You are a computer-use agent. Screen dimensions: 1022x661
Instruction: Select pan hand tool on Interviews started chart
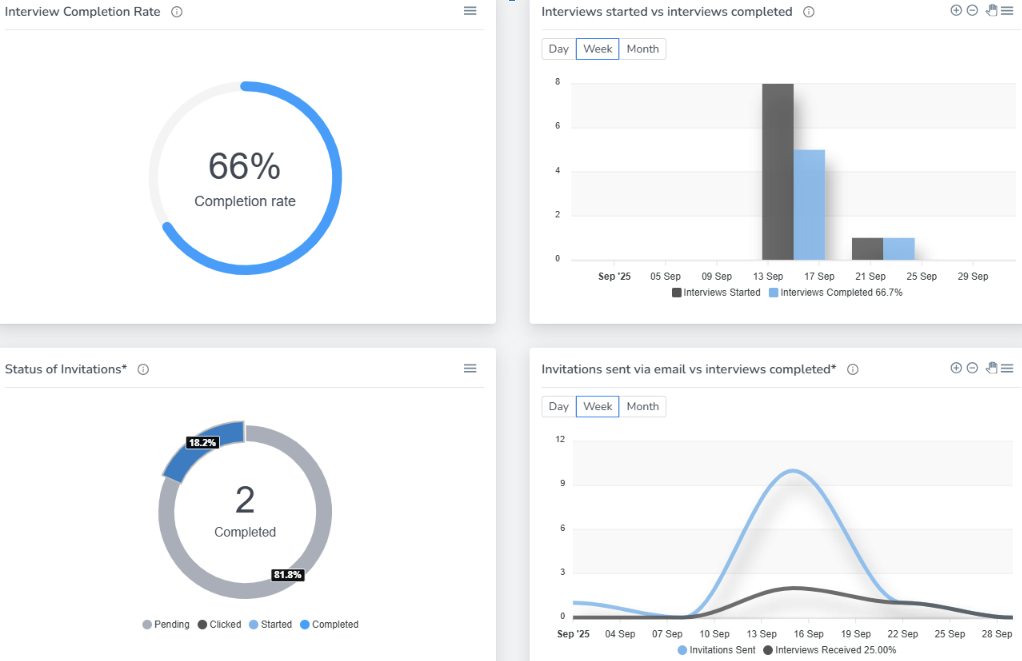tap(991, 10)
